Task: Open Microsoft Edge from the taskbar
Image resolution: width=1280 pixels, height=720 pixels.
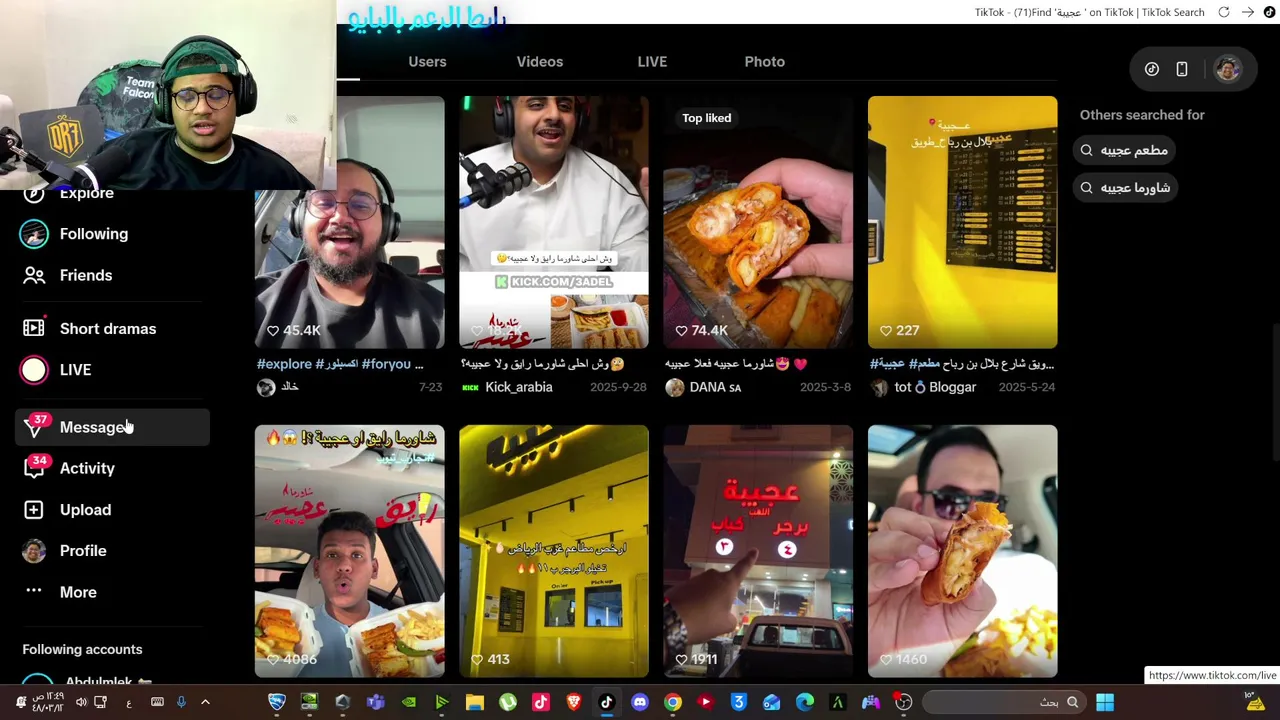Action: click(804, 702)
